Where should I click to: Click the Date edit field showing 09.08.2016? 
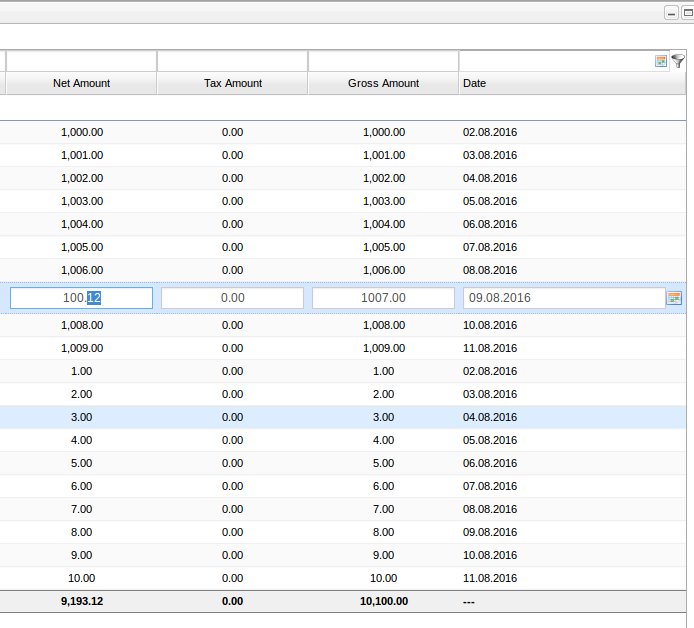click(564, 298)
